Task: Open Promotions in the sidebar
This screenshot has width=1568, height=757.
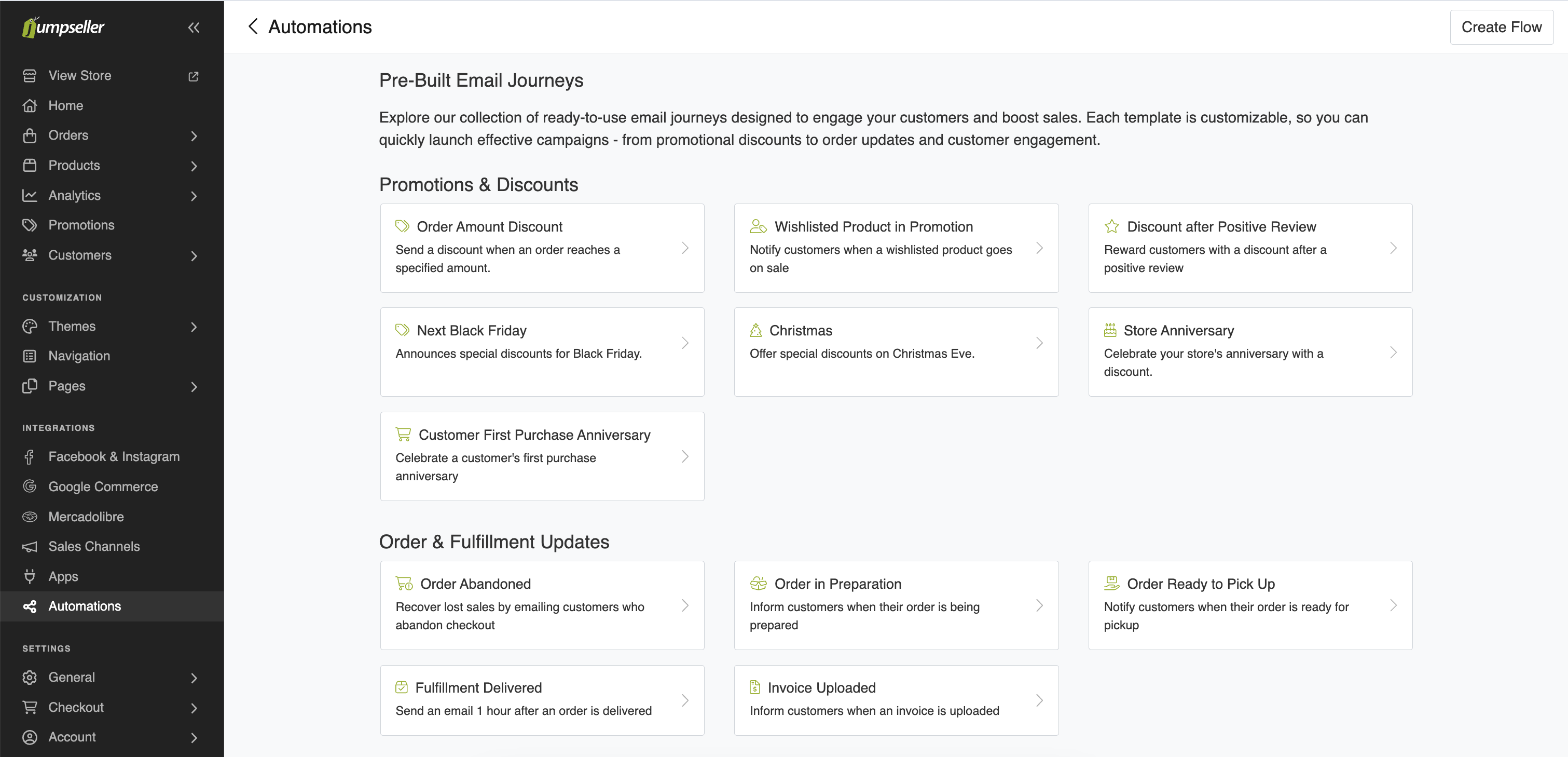Action: click(x=81, y=225)
